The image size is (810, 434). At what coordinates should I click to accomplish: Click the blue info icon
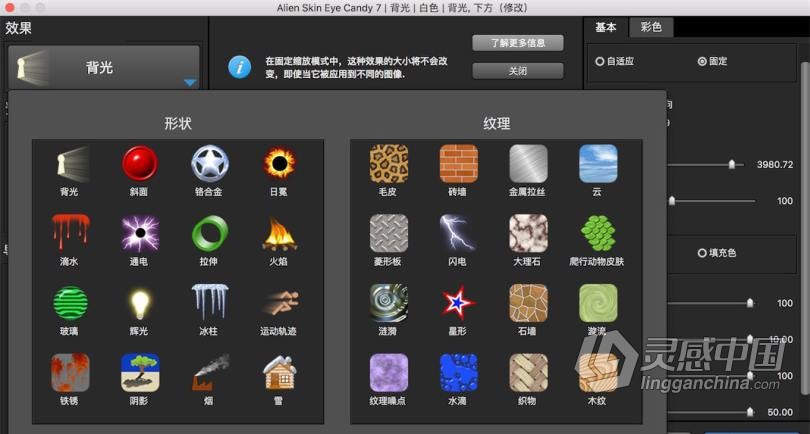pyautogui.click(x=240, y=67)
